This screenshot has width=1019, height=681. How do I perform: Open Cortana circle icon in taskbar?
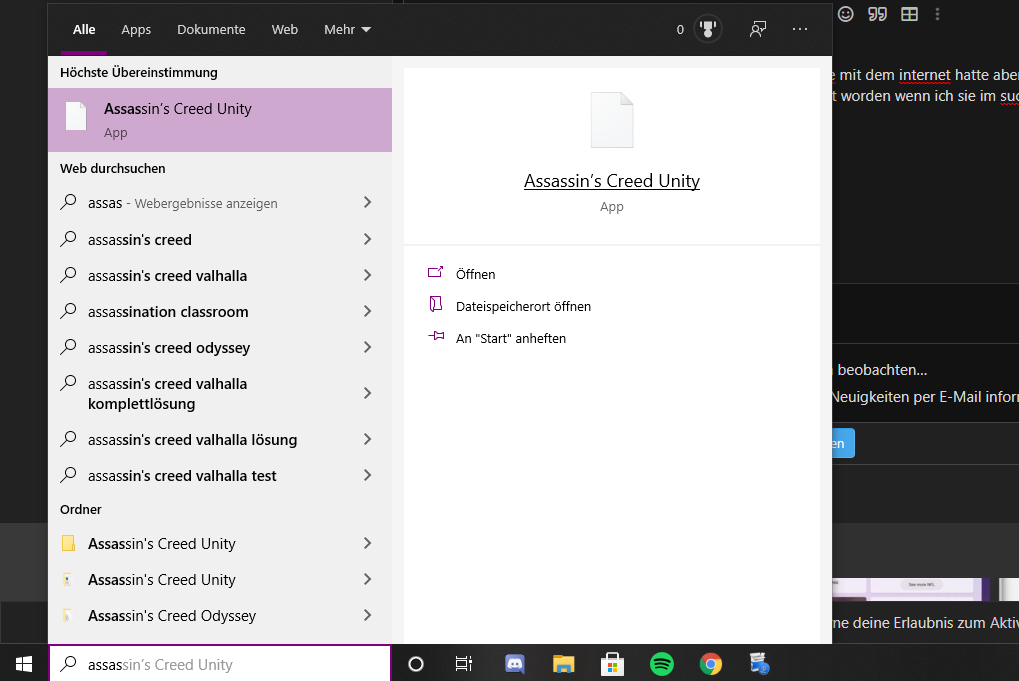tap(416, 663)
